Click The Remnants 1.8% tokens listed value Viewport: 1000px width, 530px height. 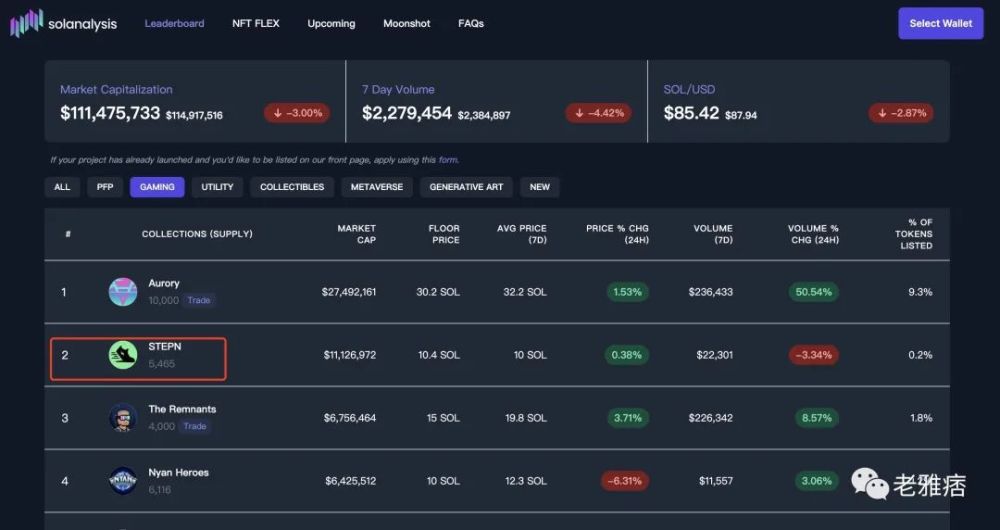coord(922,418)
